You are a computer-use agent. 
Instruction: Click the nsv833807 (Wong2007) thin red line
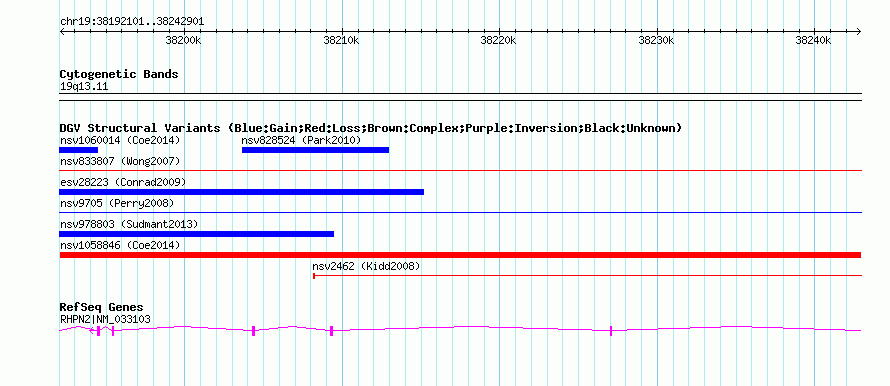point(460,170)
